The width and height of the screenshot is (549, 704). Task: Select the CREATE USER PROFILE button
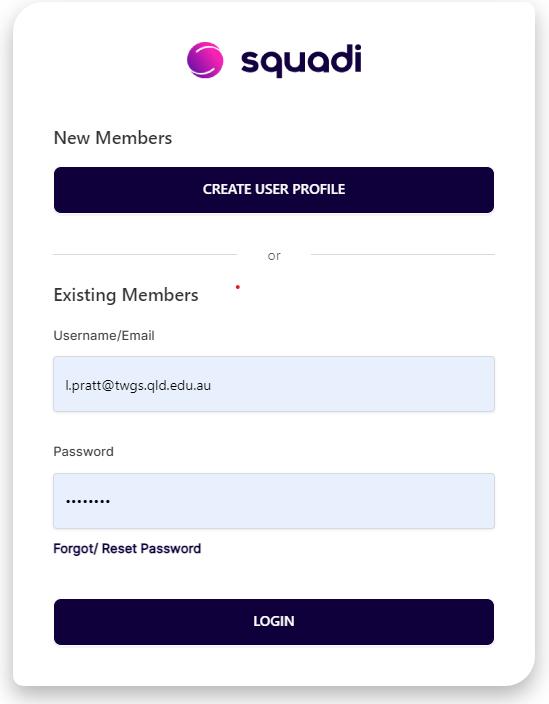point(274,190)
